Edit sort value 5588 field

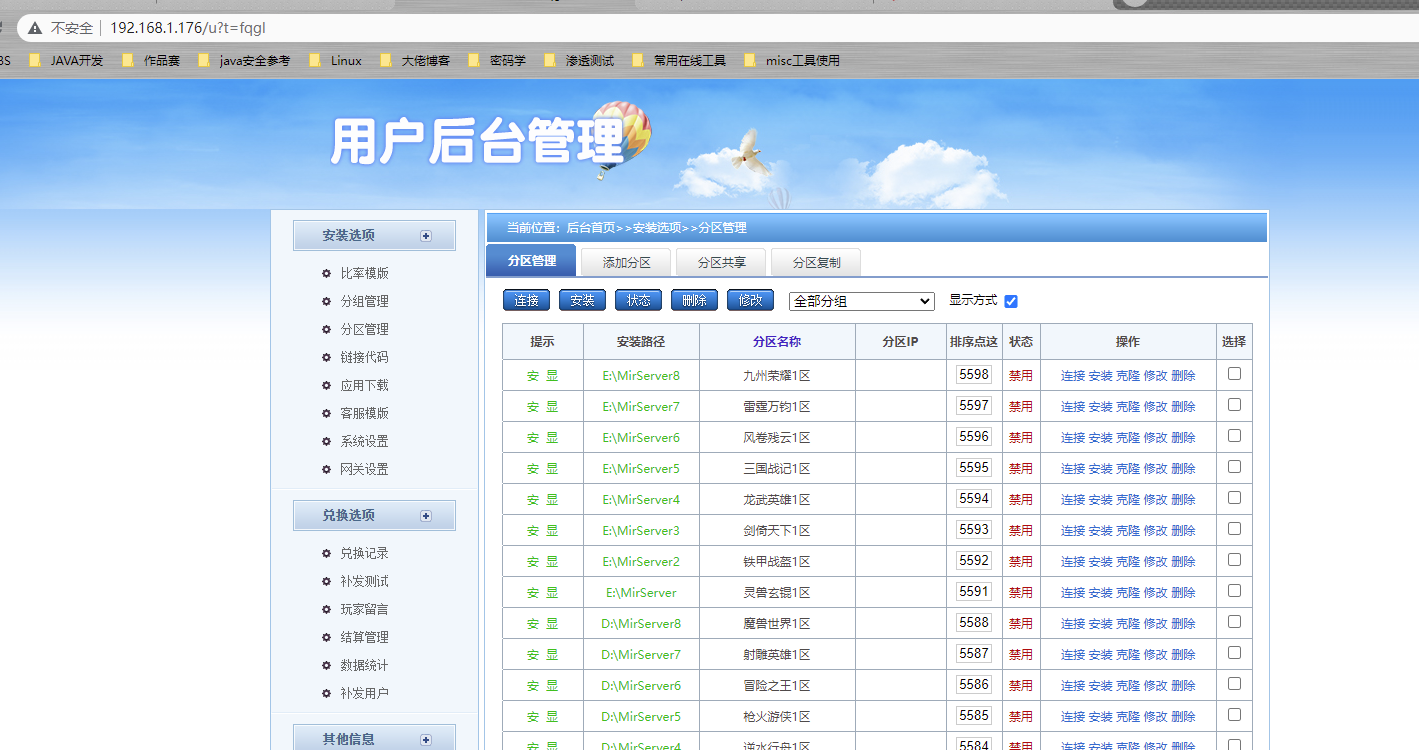point(974,623)
